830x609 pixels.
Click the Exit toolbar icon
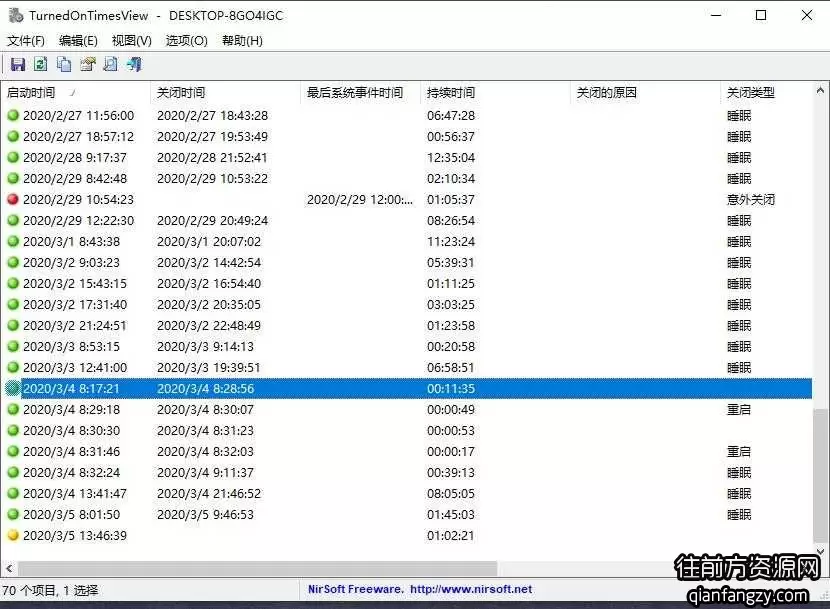pyautogui.click(x=134, y=65)
